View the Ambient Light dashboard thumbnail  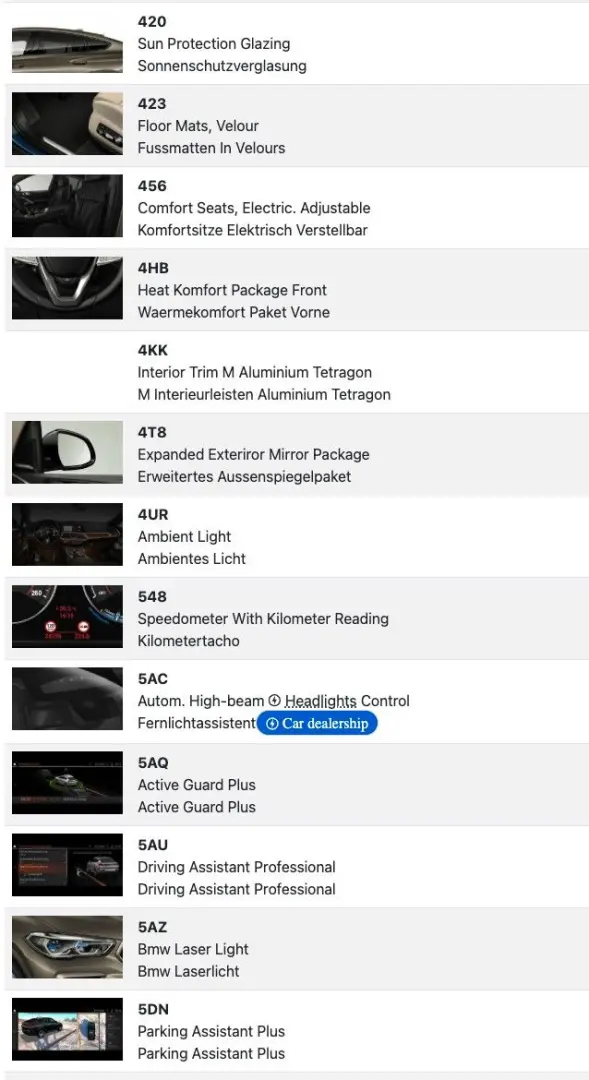[x=66, y=534]
